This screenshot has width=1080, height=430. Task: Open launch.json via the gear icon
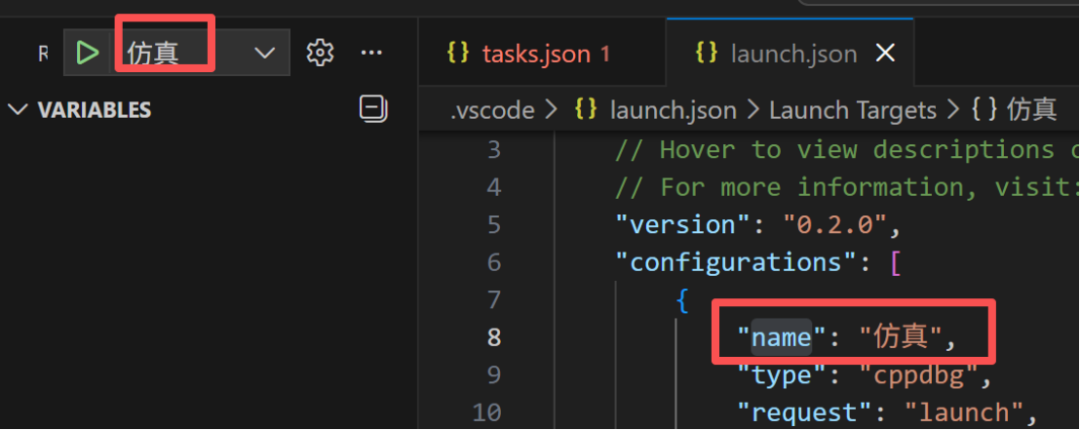[320, 53]
